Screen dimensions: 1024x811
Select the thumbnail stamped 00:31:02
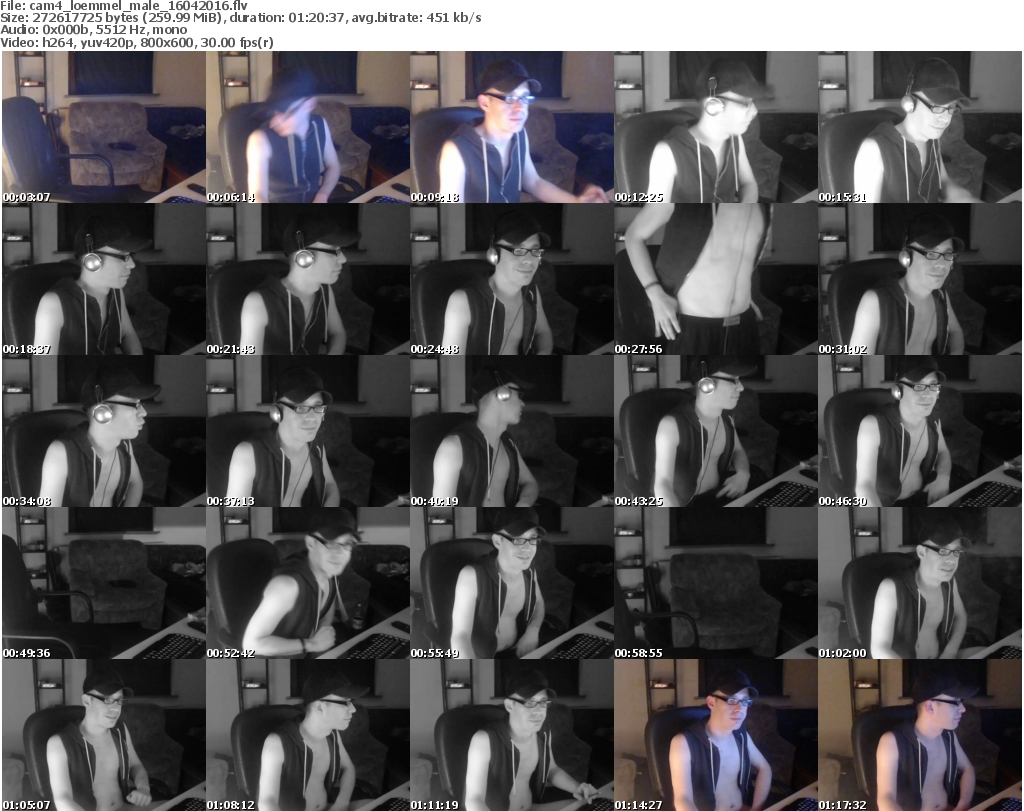(x=920, y=279)
